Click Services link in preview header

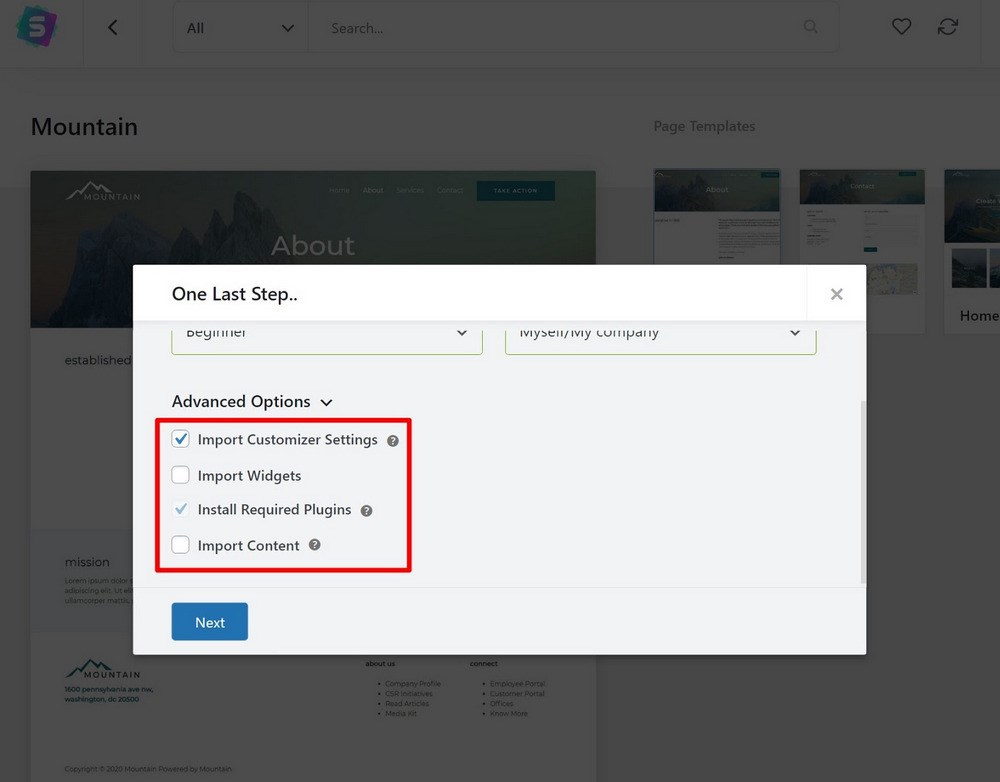click(409, 190)
